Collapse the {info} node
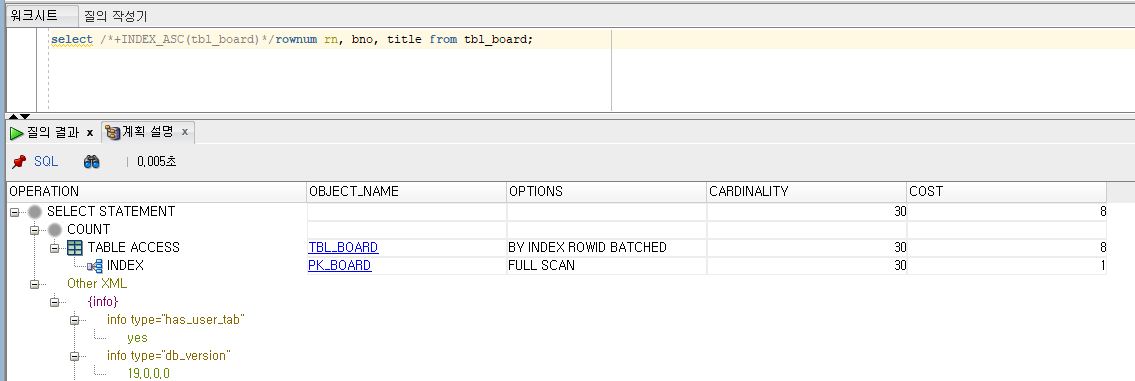 pyautogui.click(x=54, y=302)
